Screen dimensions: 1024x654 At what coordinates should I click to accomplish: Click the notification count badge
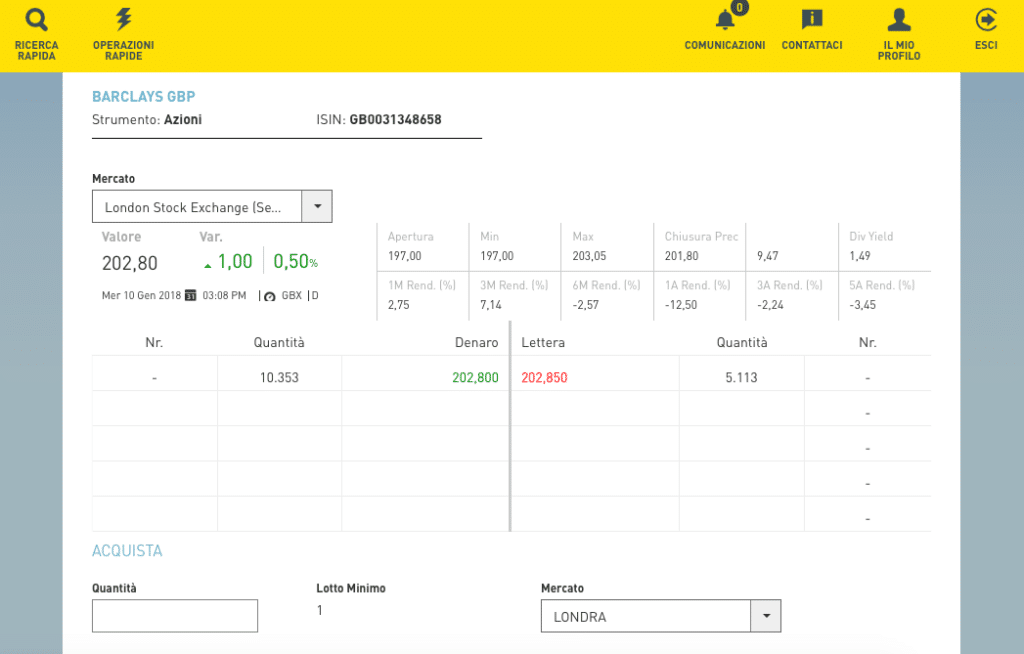tap(739, 8)
